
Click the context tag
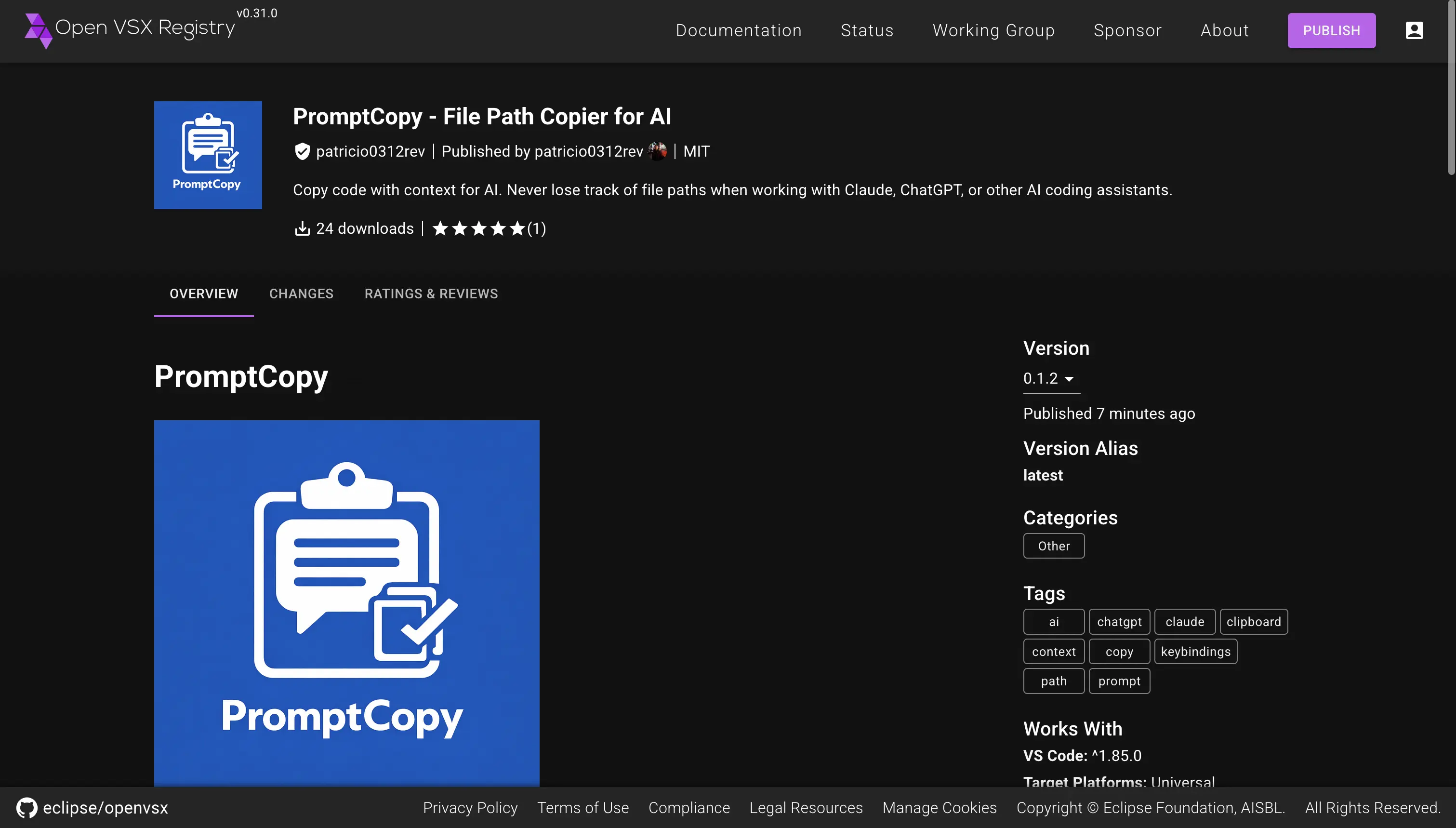coord(1054,651)
